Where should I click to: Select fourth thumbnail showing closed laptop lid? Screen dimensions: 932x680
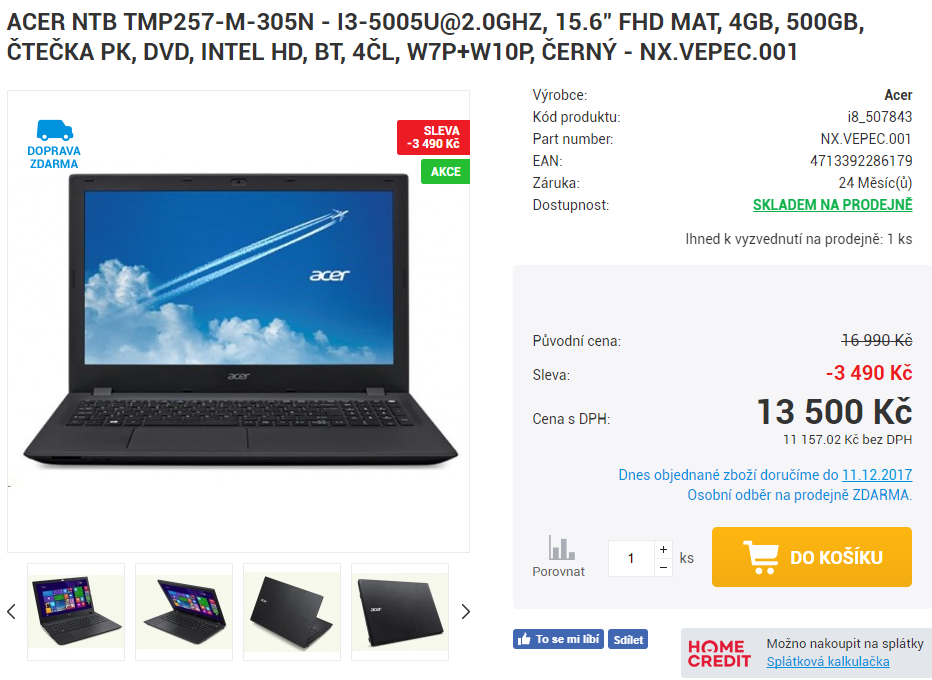click(400, 612)
